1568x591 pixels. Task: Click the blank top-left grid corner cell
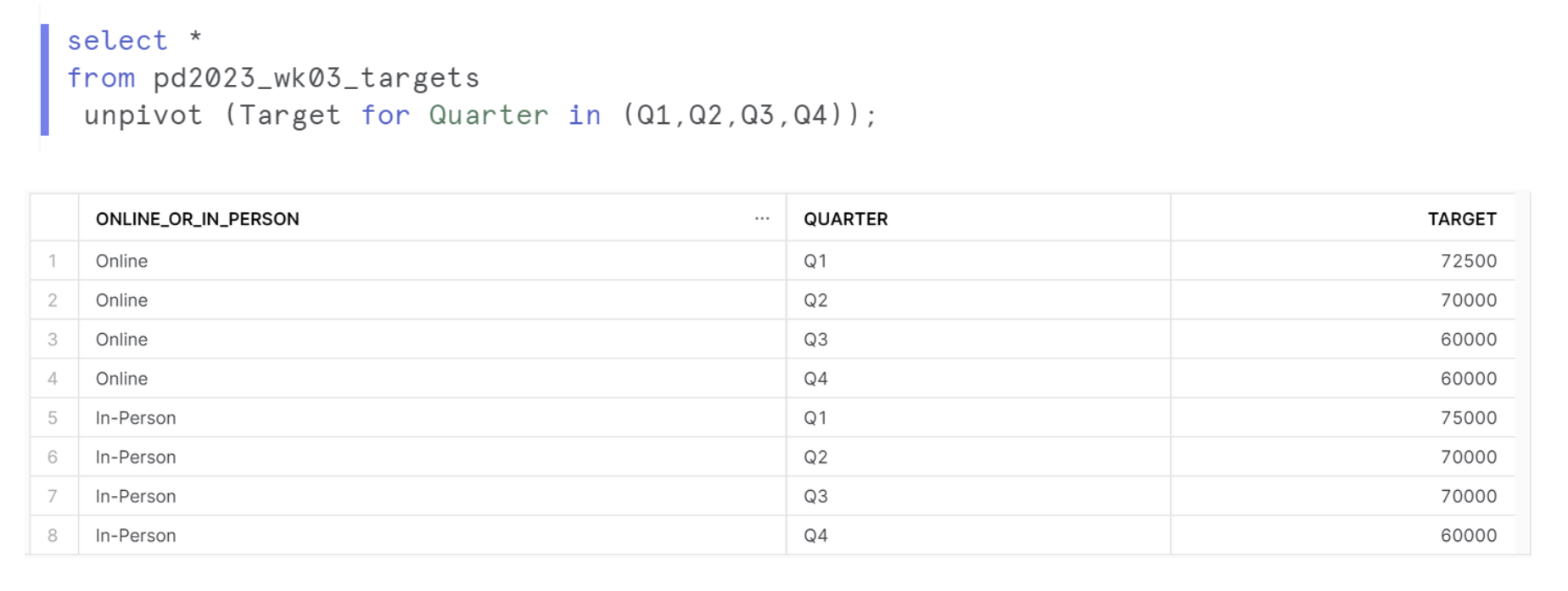pyautogui.click(x=54, y=219)
